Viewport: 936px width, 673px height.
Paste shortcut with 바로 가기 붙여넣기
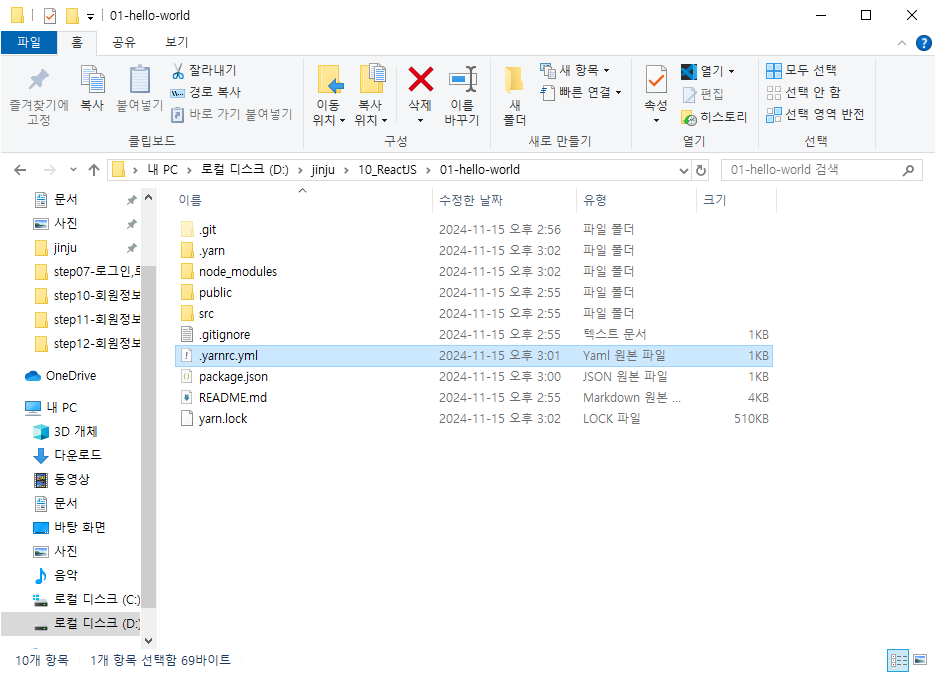coord(232,114)
